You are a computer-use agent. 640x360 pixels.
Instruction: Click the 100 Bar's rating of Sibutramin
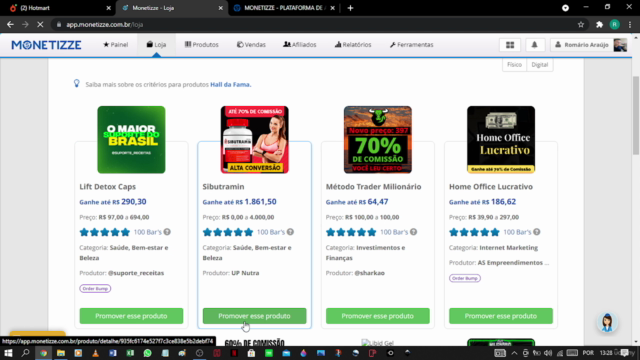271,232
